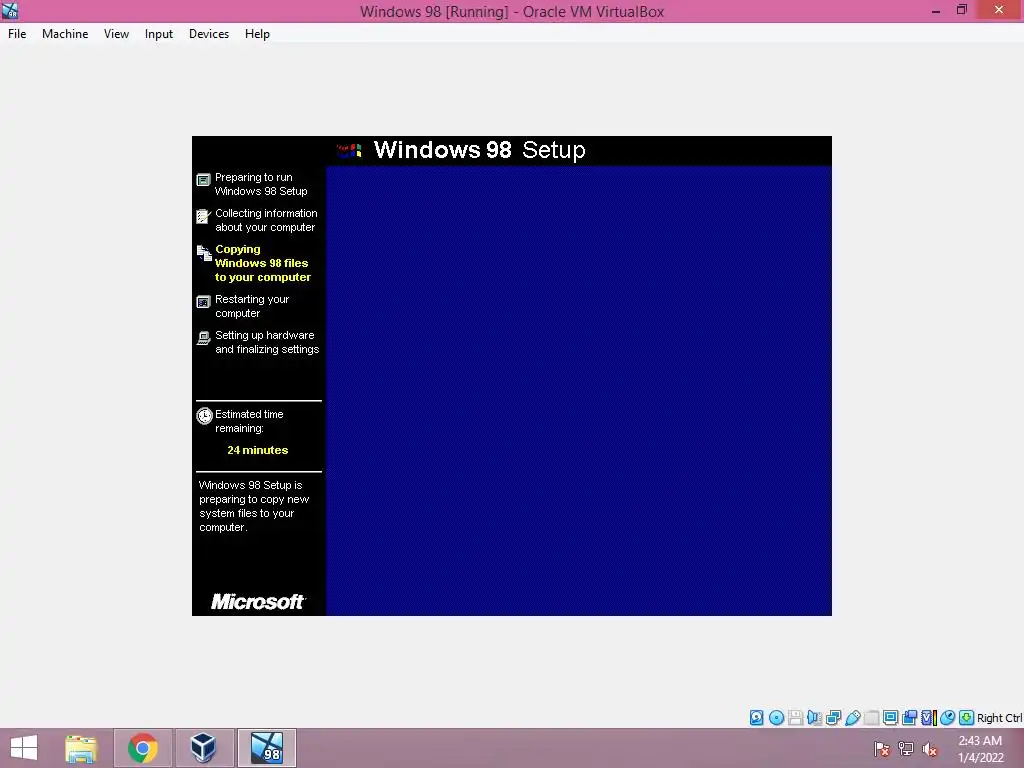Open the Input menu
Screen dimensions: 1024x768
[159, 34]
